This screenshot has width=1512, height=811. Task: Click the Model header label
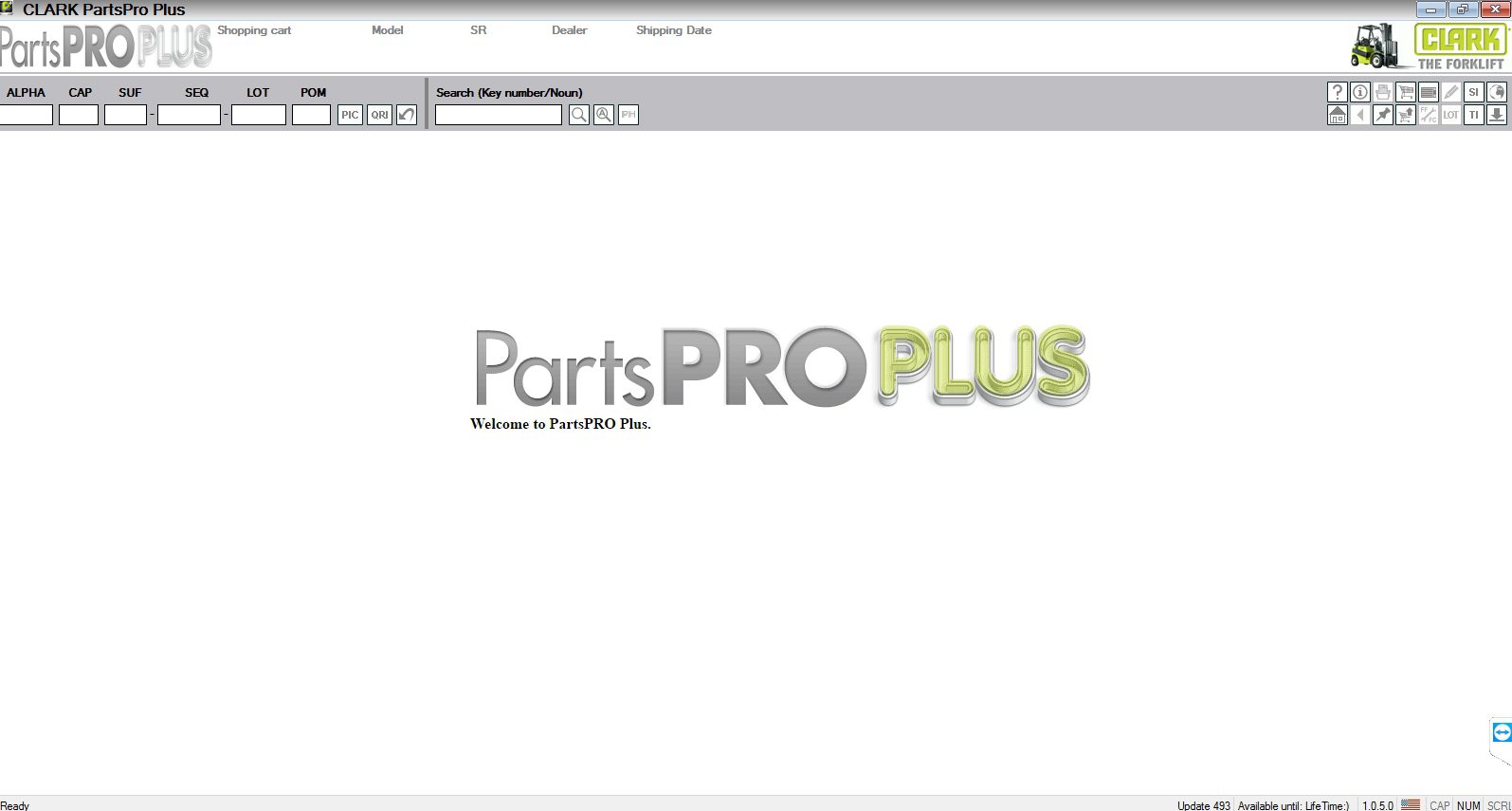point(388,30)
